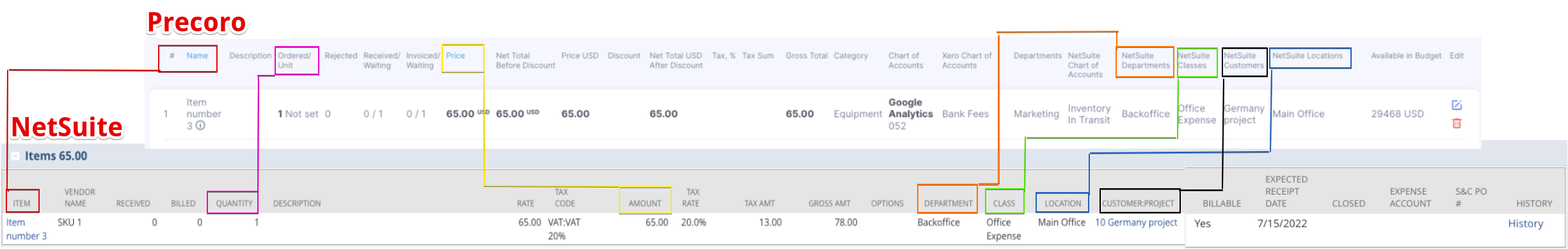
Task: Click the ITEM column header
Action: pyautogui.click(x=22, y=204)
